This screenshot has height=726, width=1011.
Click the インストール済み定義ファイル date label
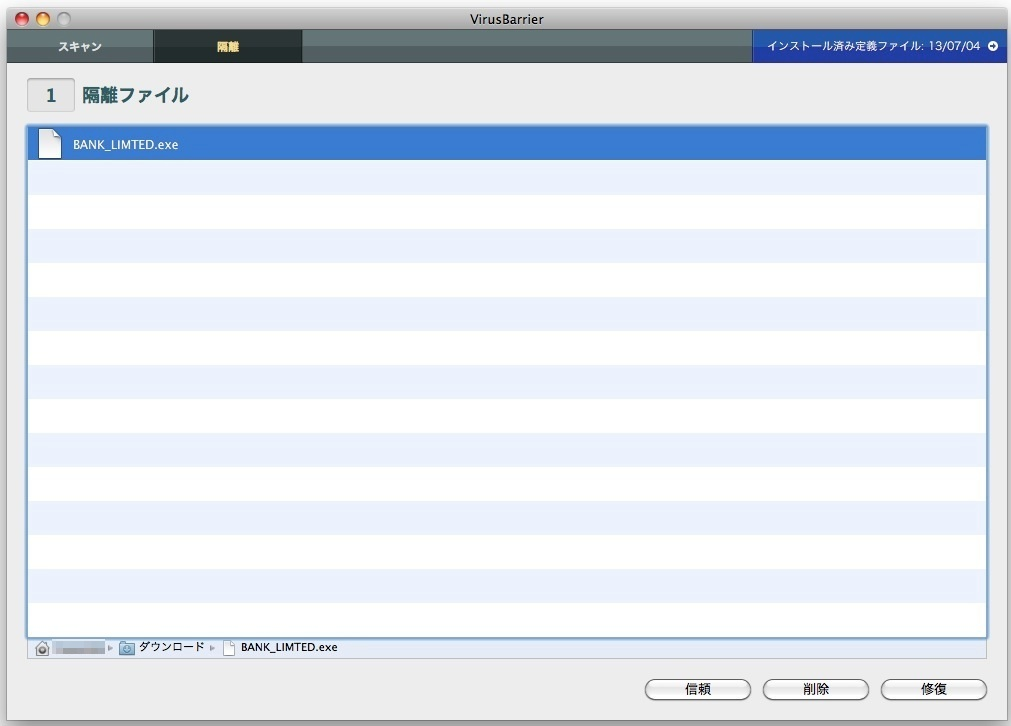pos(873,46)
